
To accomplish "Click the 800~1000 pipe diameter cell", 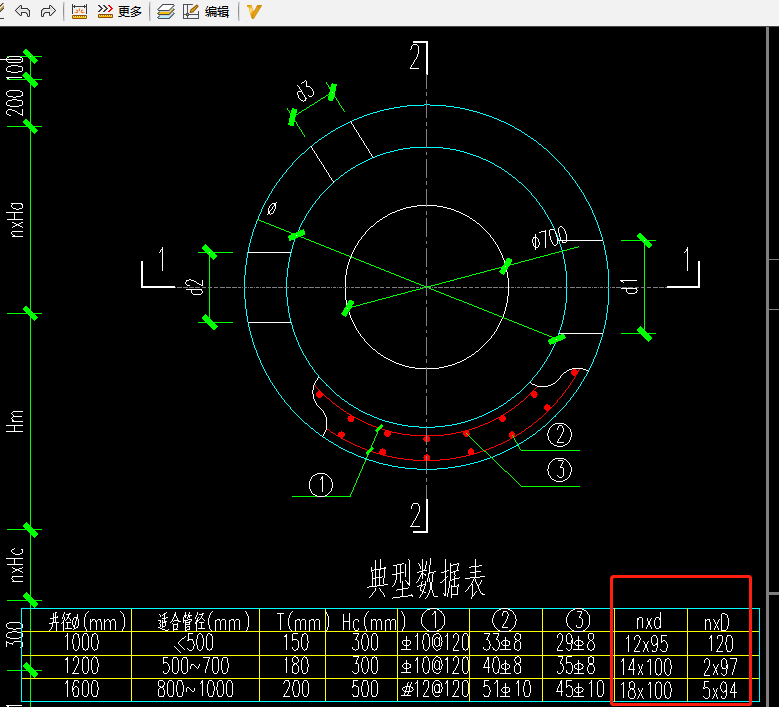I will (x=195, y=689).
